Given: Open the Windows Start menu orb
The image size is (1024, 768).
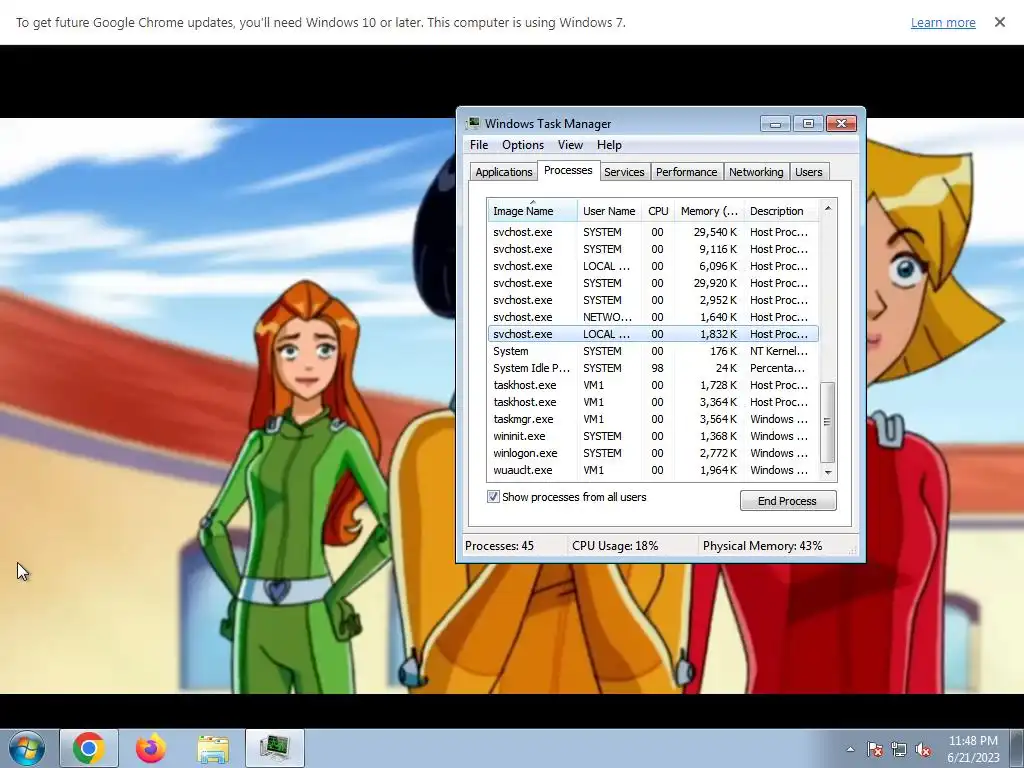Looking at the screenshot, I should click(x=27, y=748).
